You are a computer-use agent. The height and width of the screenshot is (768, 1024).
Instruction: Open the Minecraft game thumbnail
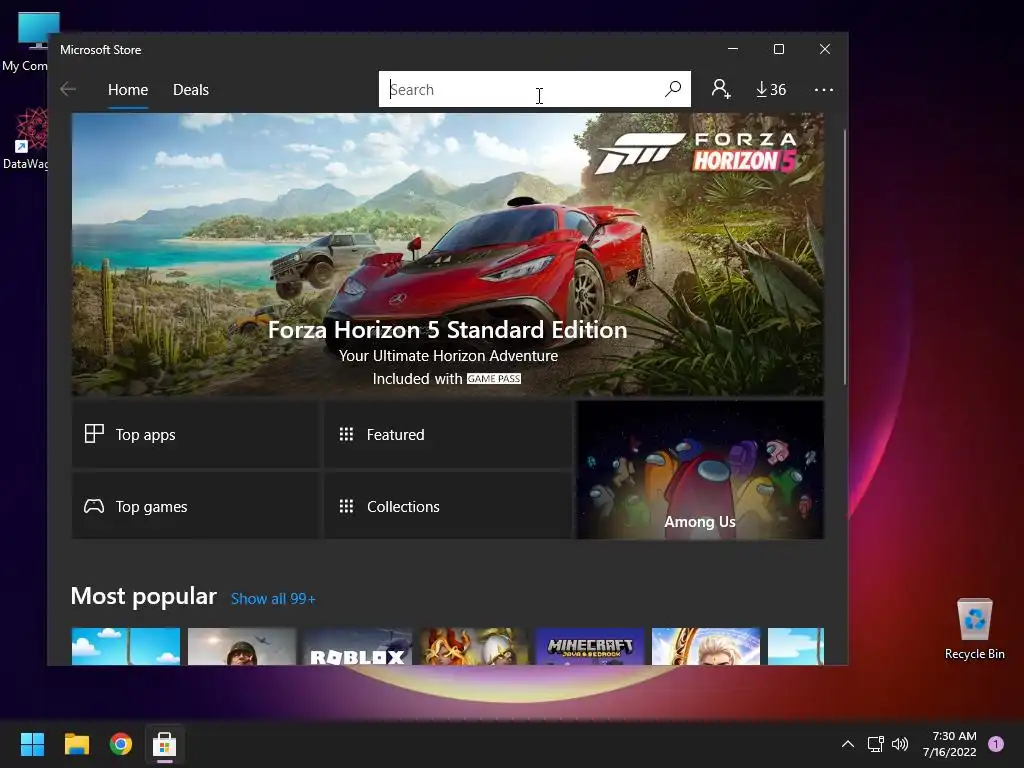click(590, 647)
